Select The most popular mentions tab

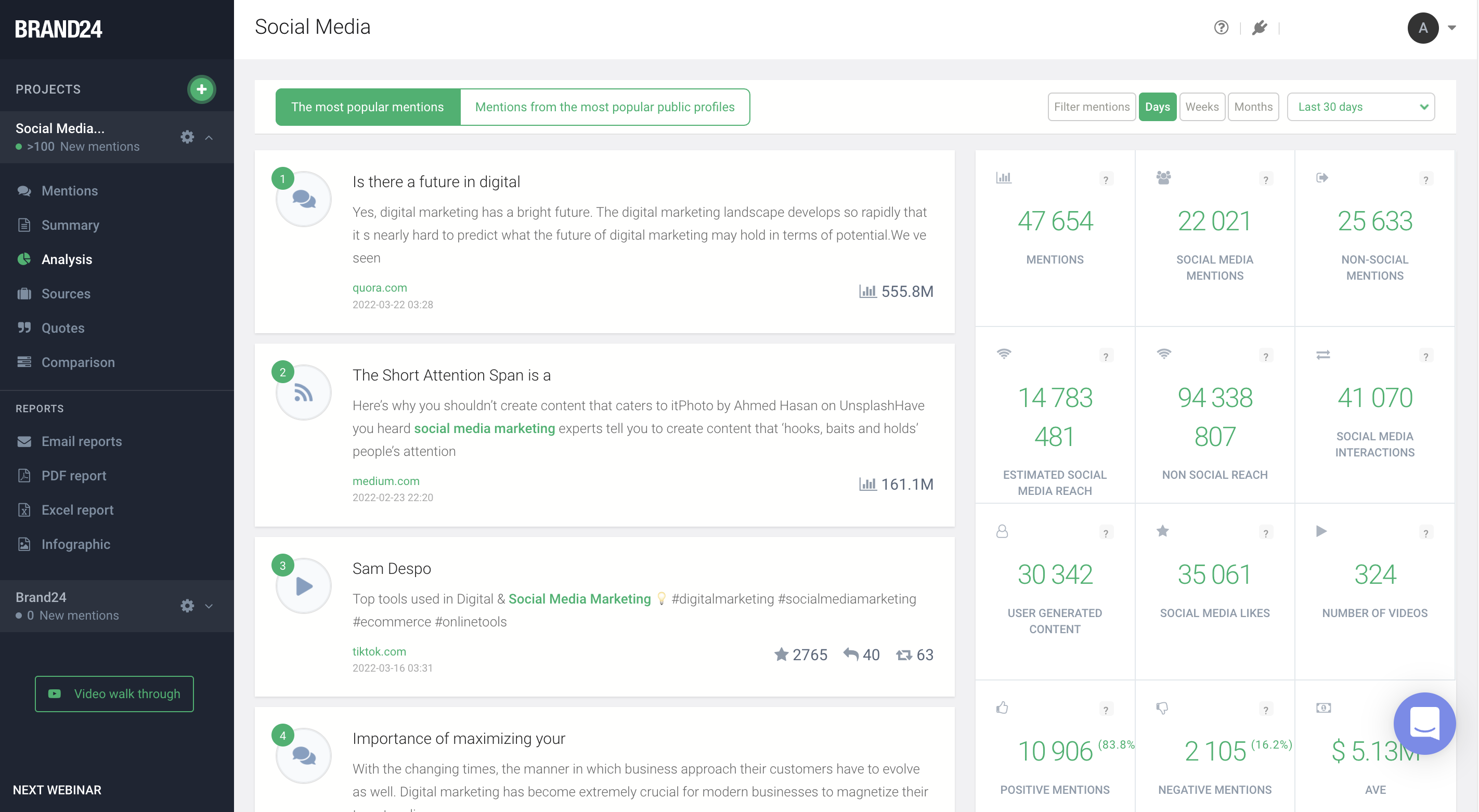[x=368, y=107]
